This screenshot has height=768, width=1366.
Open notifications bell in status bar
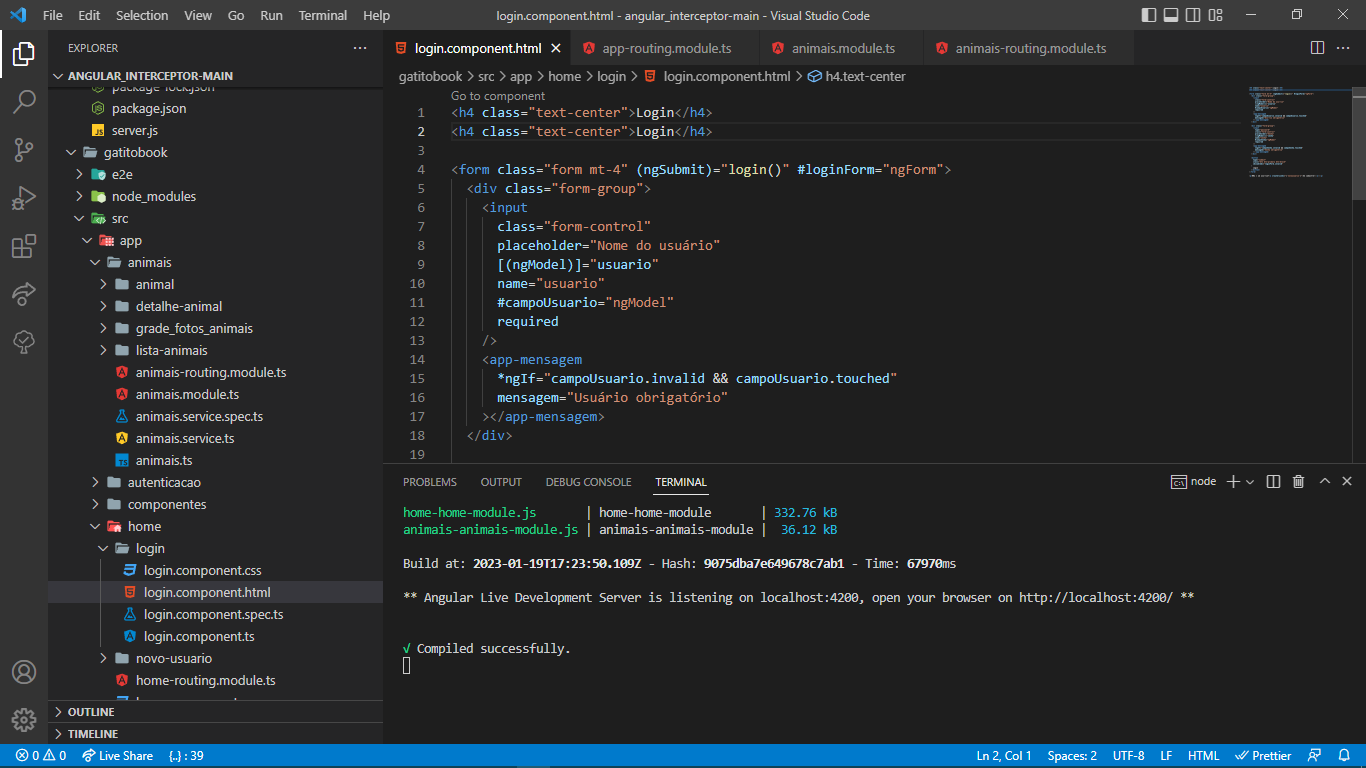point(1343,756)
